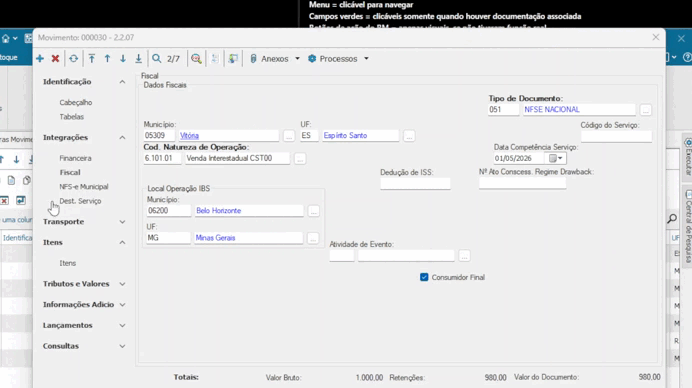Open the Dest. Serviço menu item
The height and width of the screenshot is (388, 692).
(80, 201)
